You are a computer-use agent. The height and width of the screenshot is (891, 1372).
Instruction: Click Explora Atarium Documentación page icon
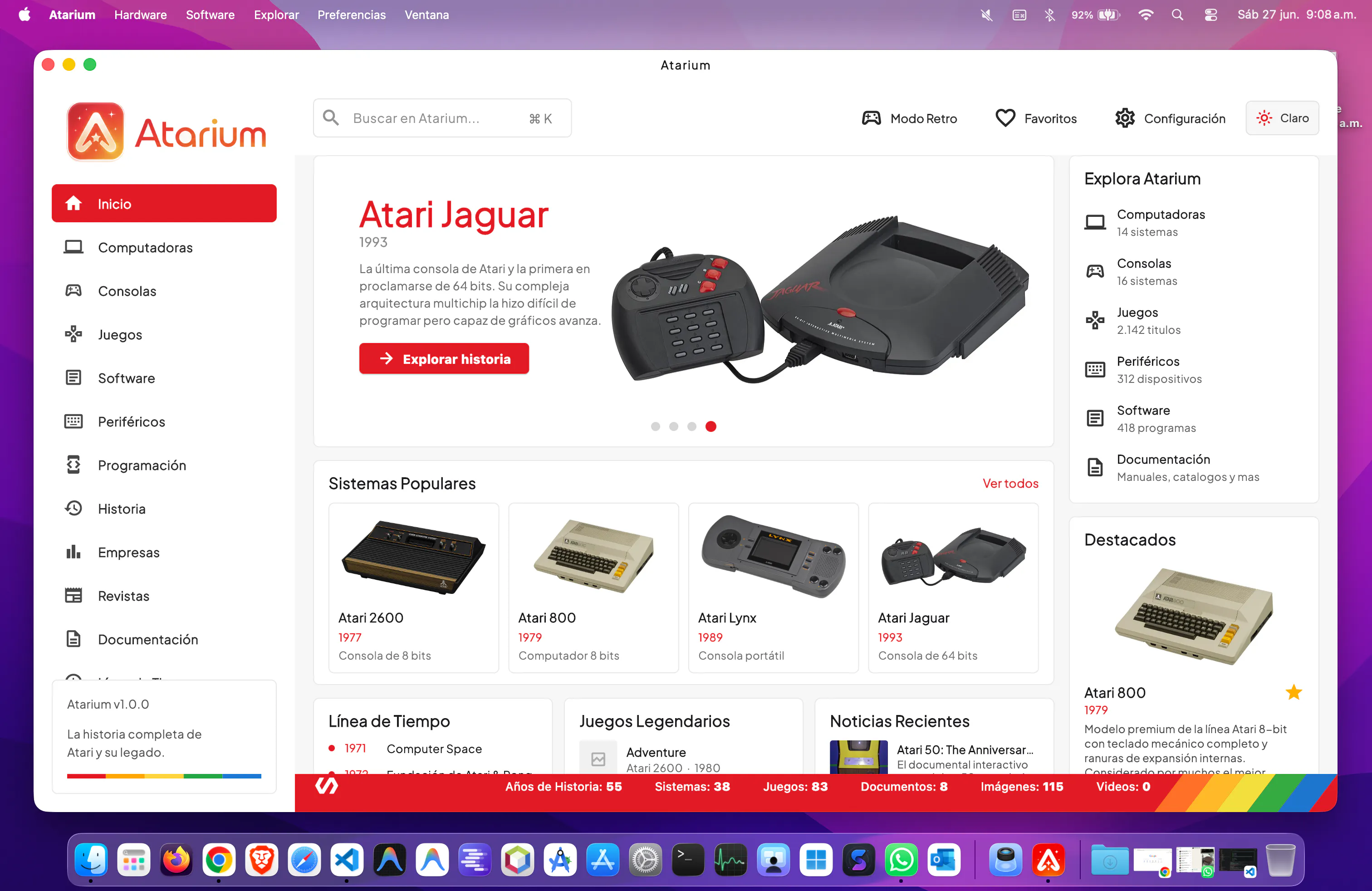pyautogui.click(x=1095, y=467)
